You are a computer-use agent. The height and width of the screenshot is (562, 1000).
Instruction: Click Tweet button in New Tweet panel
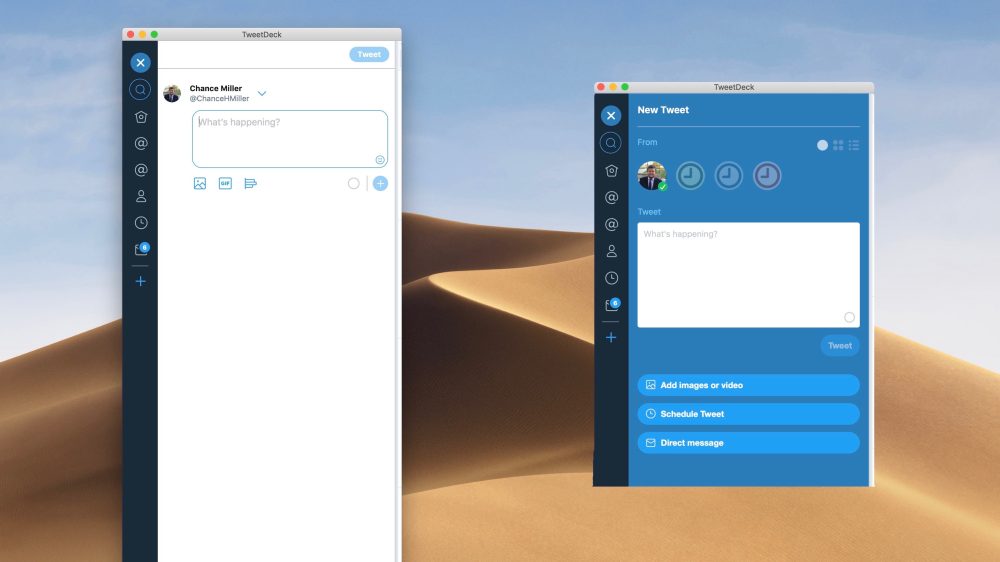coord(839,346)
